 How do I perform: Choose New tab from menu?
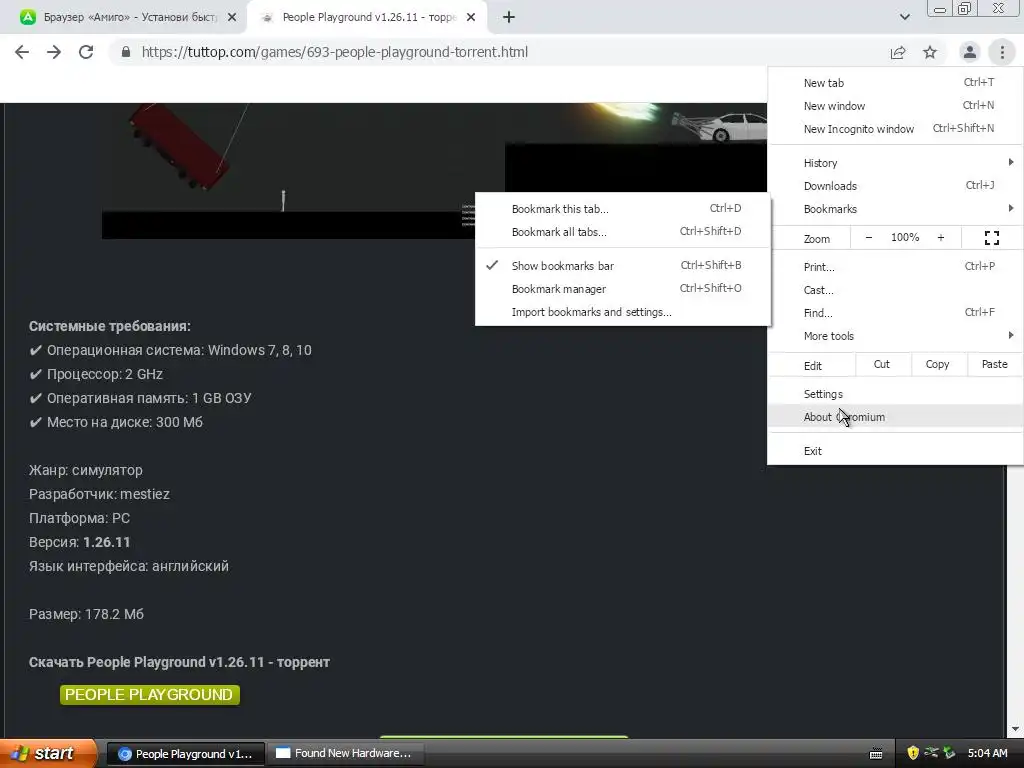point(895,83)
